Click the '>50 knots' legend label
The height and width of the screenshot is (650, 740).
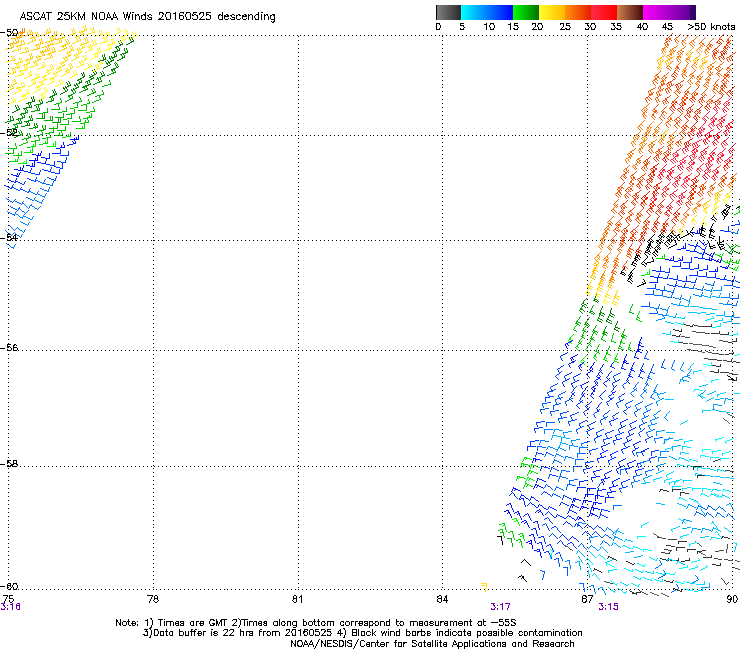click(x=711, y=27)
